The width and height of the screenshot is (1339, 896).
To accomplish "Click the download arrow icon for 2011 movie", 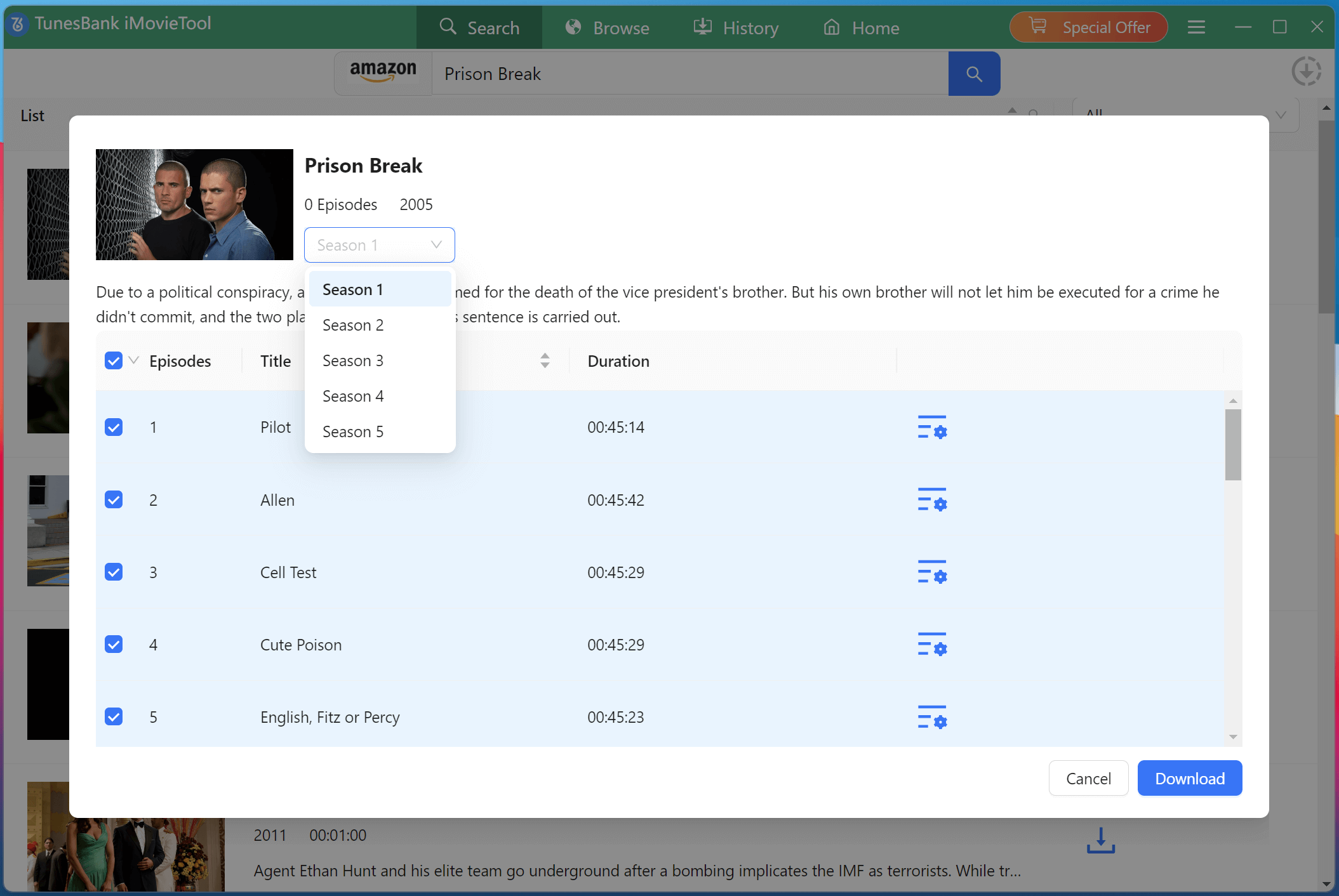I will coord(1100,840).
